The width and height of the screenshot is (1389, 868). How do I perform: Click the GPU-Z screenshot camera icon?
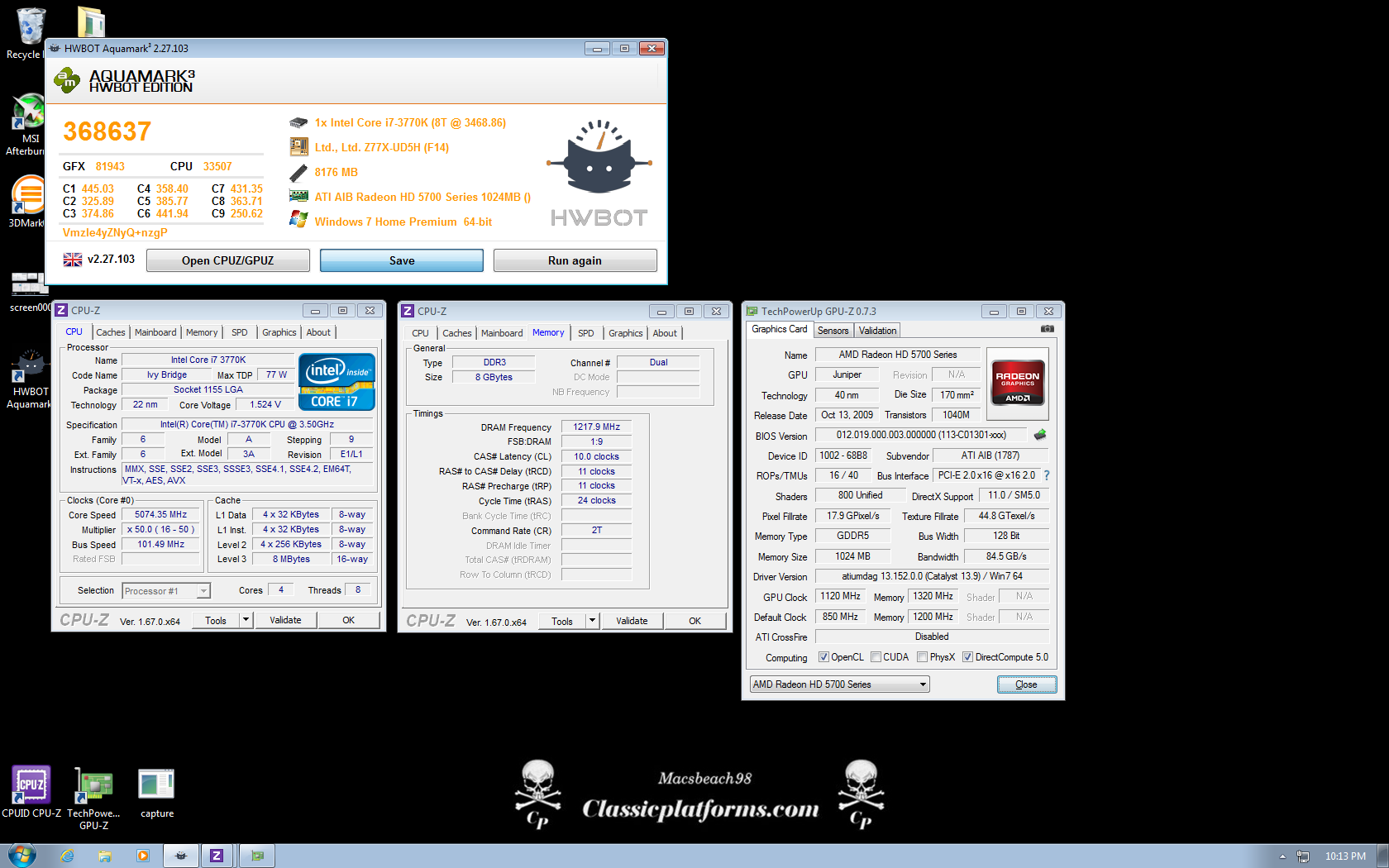click(1047, 329)
